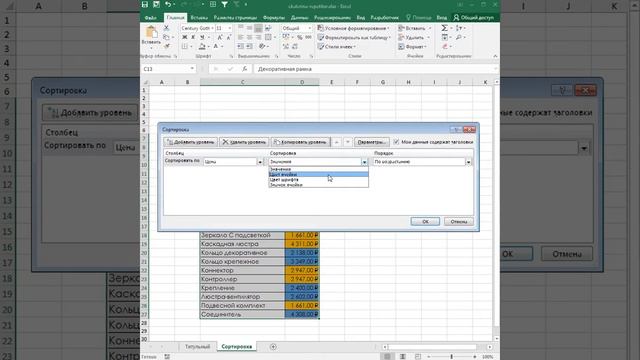The image size is (640, 360).
Task: Open the Name Box dropdown arrow
Action: click(x=192, y=69)
